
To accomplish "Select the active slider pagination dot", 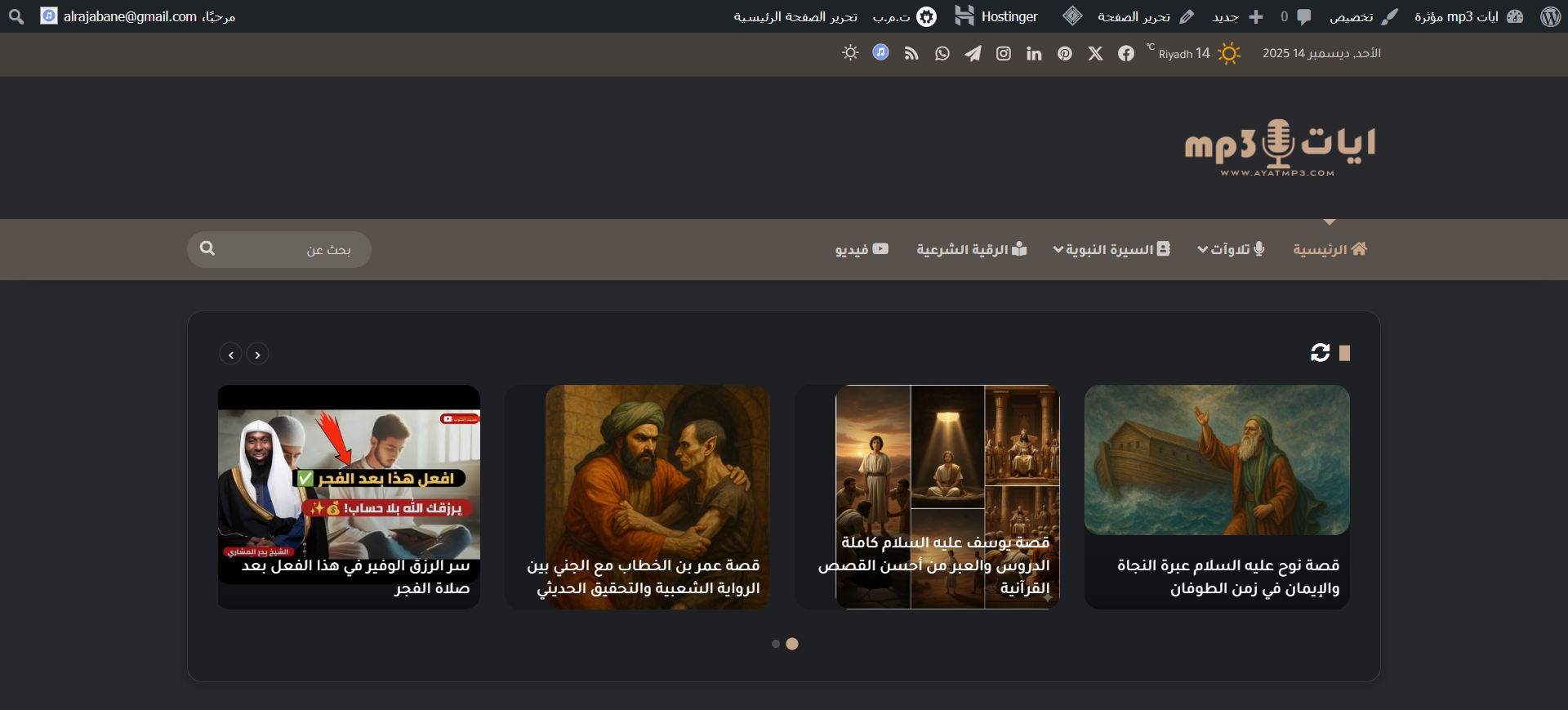I will pyautogui.click(x=792, y=644).
